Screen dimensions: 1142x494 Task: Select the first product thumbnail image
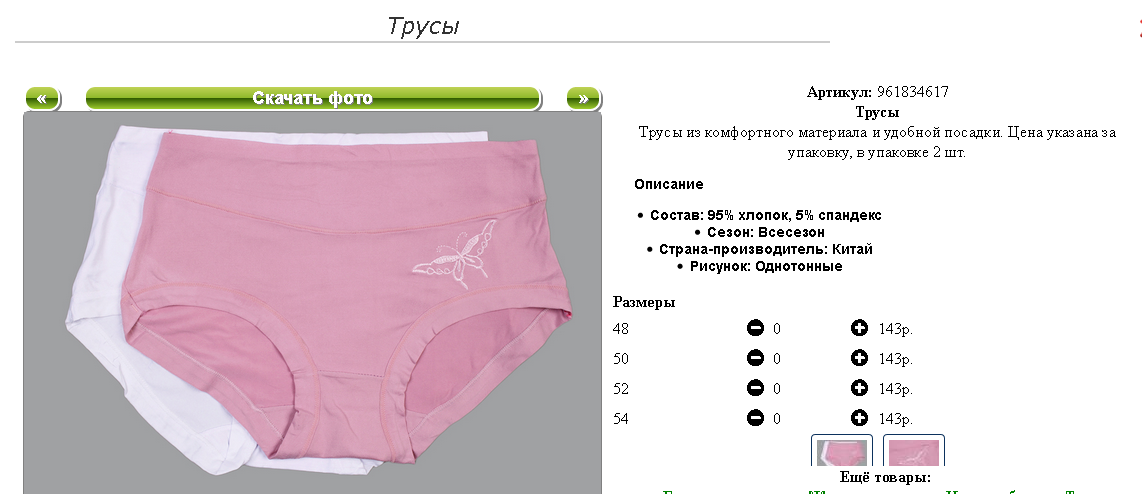click(x=842, y=451)
